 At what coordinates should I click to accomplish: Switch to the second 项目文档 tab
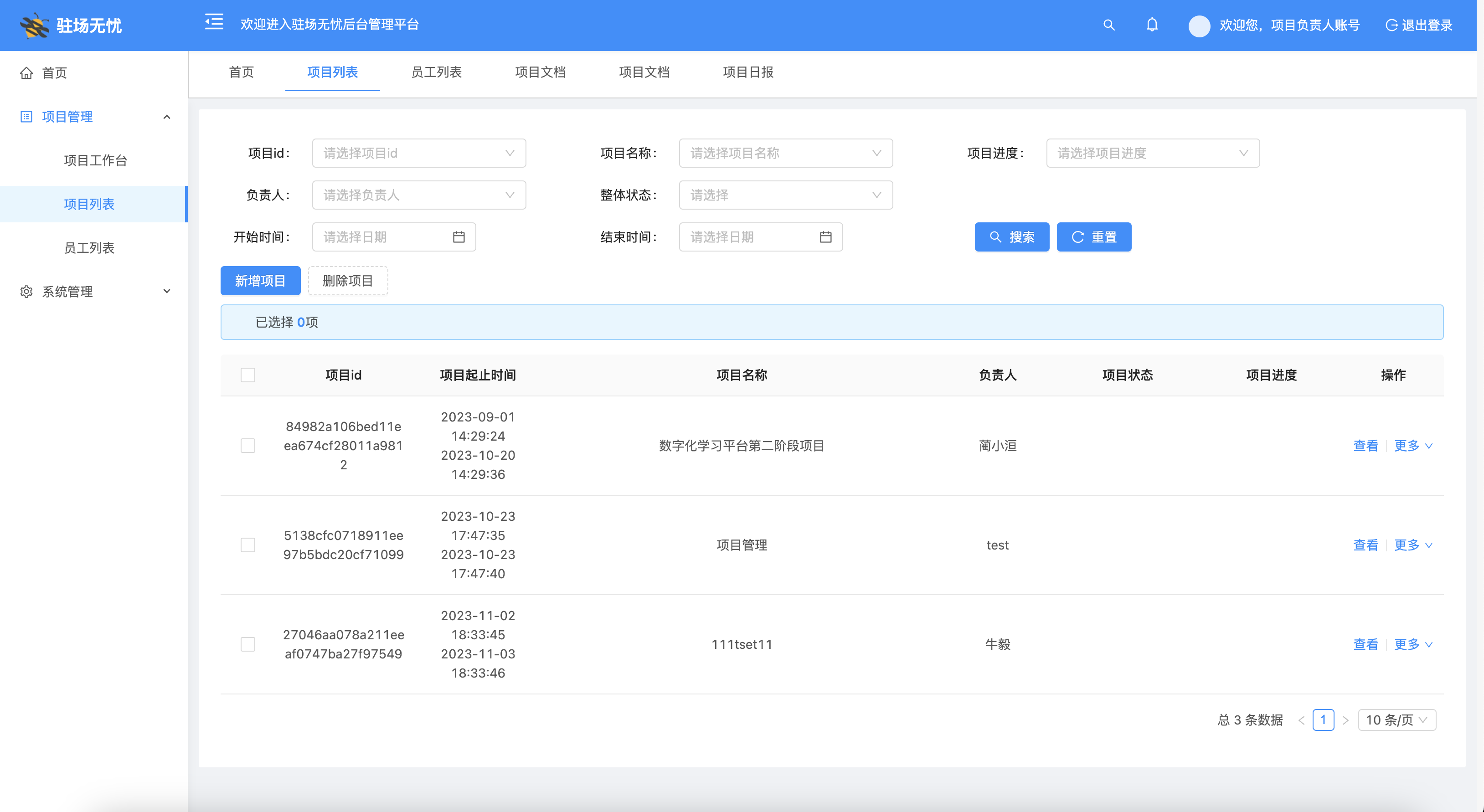[x=644, y=72]
